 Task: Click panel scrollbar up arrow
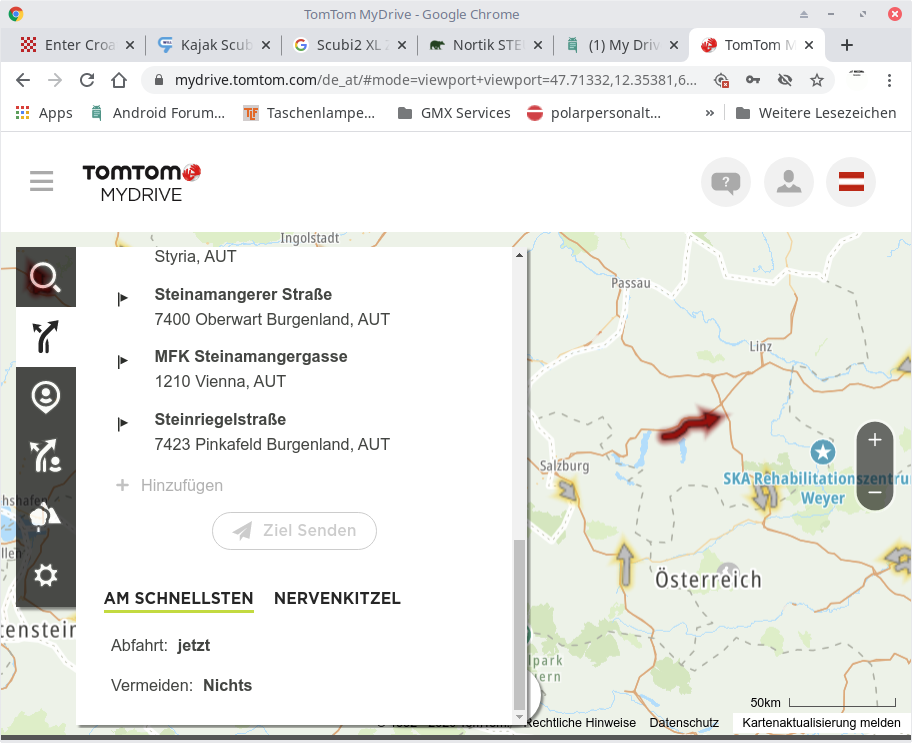point(519,255)
